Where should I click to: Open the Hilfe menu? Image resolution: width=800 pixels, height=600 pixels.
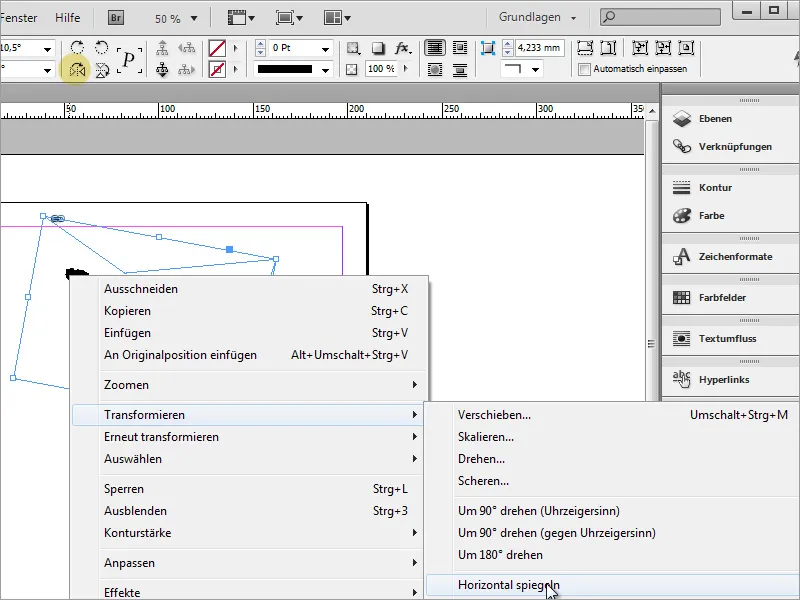pos(67,18)
